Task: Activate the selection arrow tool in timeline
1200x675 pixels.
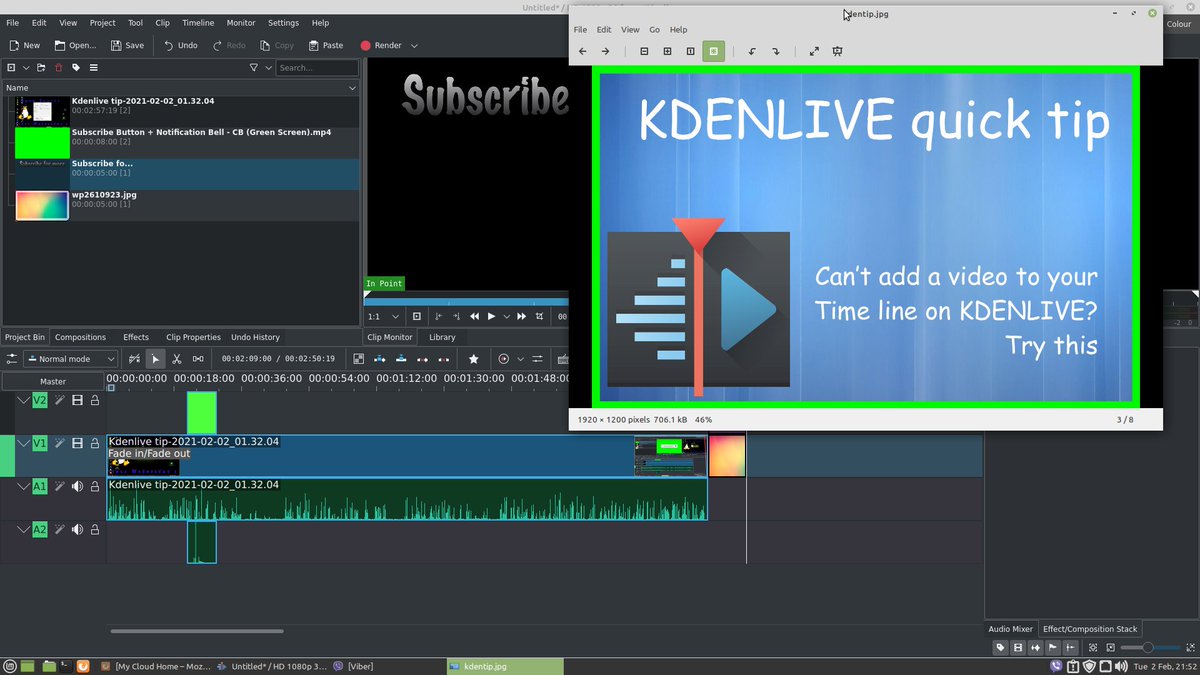Action: 155,359
